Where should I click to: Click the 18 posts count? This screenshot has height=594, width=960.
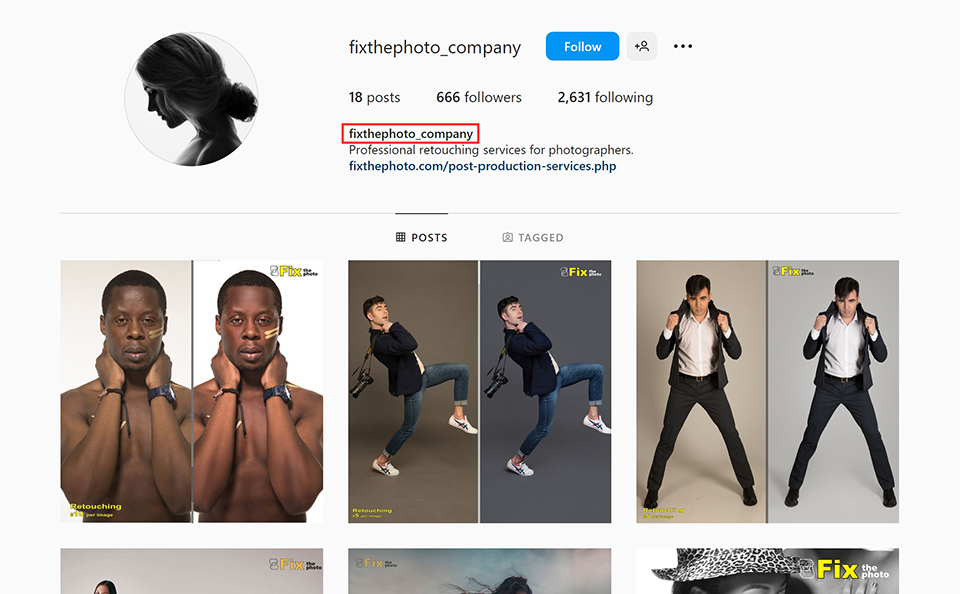pyautogui.click(x=374, y=97)
